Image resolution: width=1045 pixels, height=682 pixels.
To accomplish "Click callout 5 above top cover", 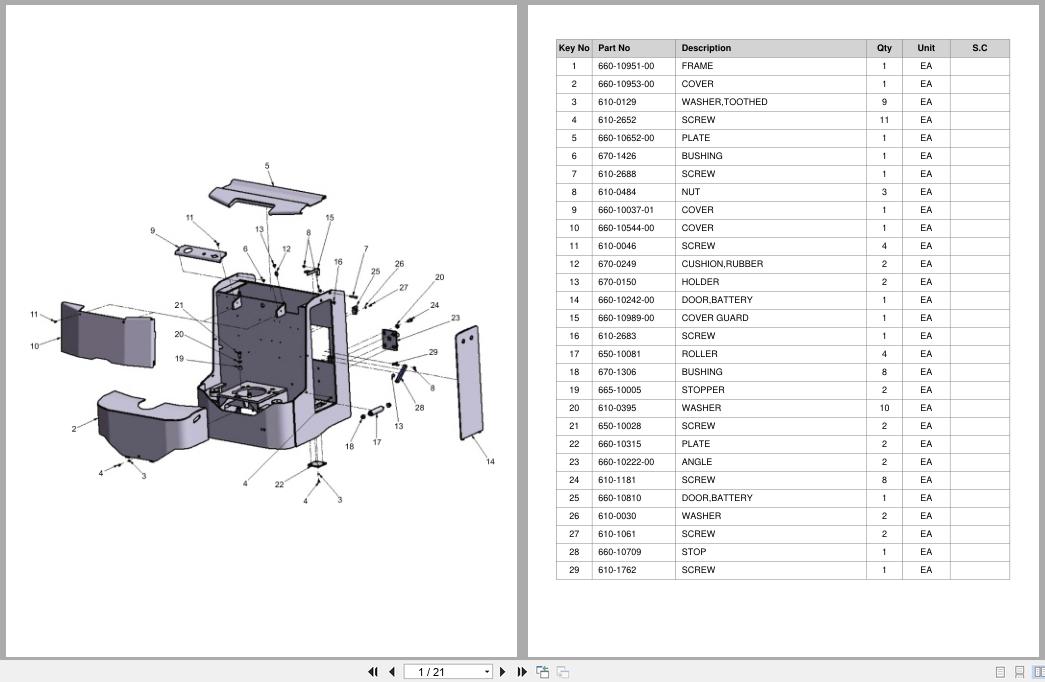I will (267, 166).
